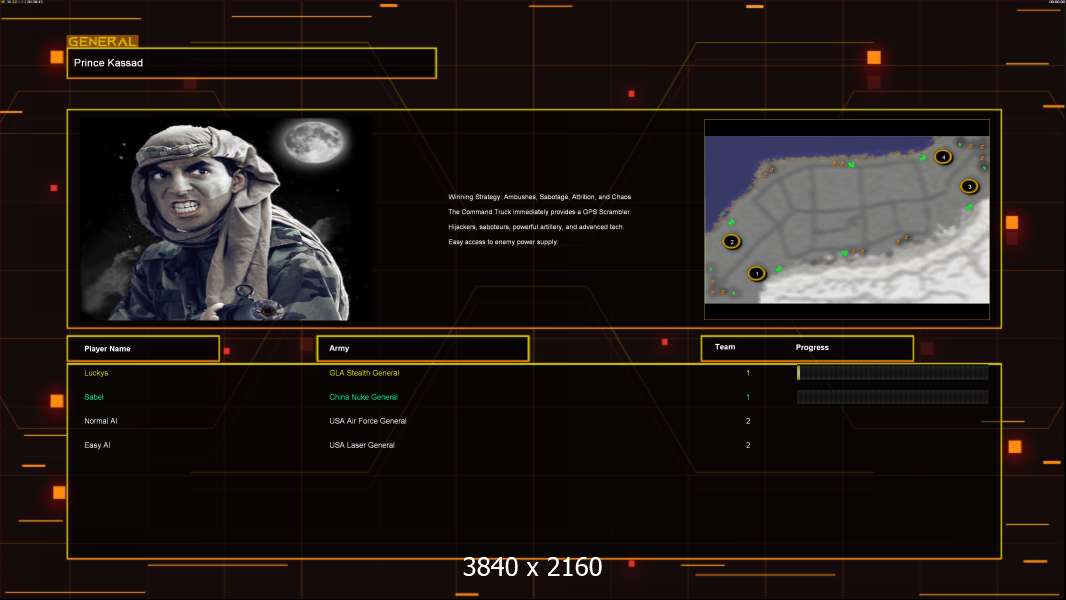
Task: Click start position marker 4 on the map
Action: click(943, 157)
